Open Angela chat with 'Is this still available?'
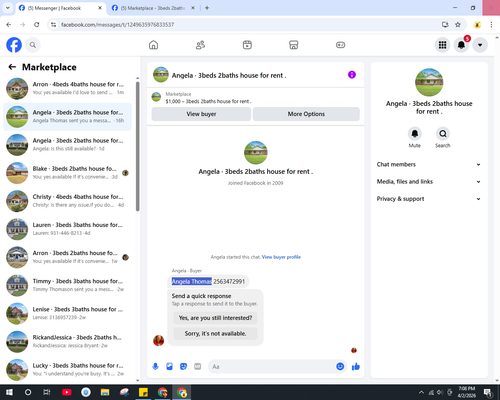 pyautogui.click(x=67, y=145)
